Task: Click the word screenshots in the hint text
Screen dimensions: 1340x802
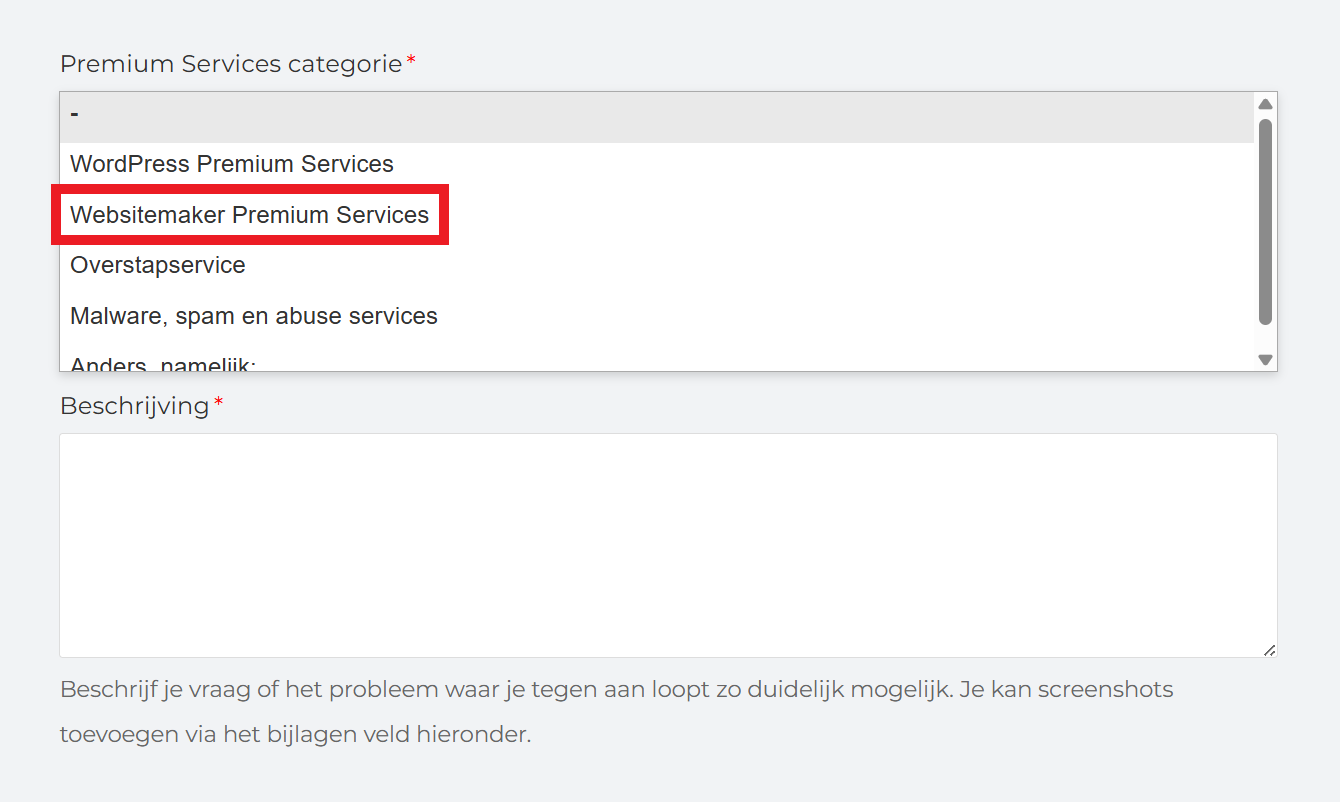Action: pos(1108,689)
